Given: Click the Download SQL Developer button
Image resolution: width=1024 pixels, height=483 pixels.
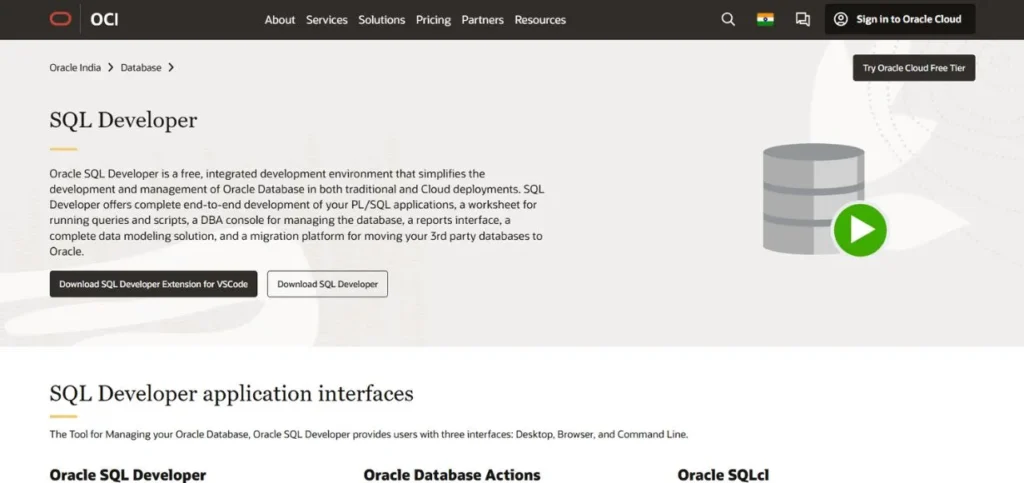Looking at the screenshot, I should click(x=327, y=284).
